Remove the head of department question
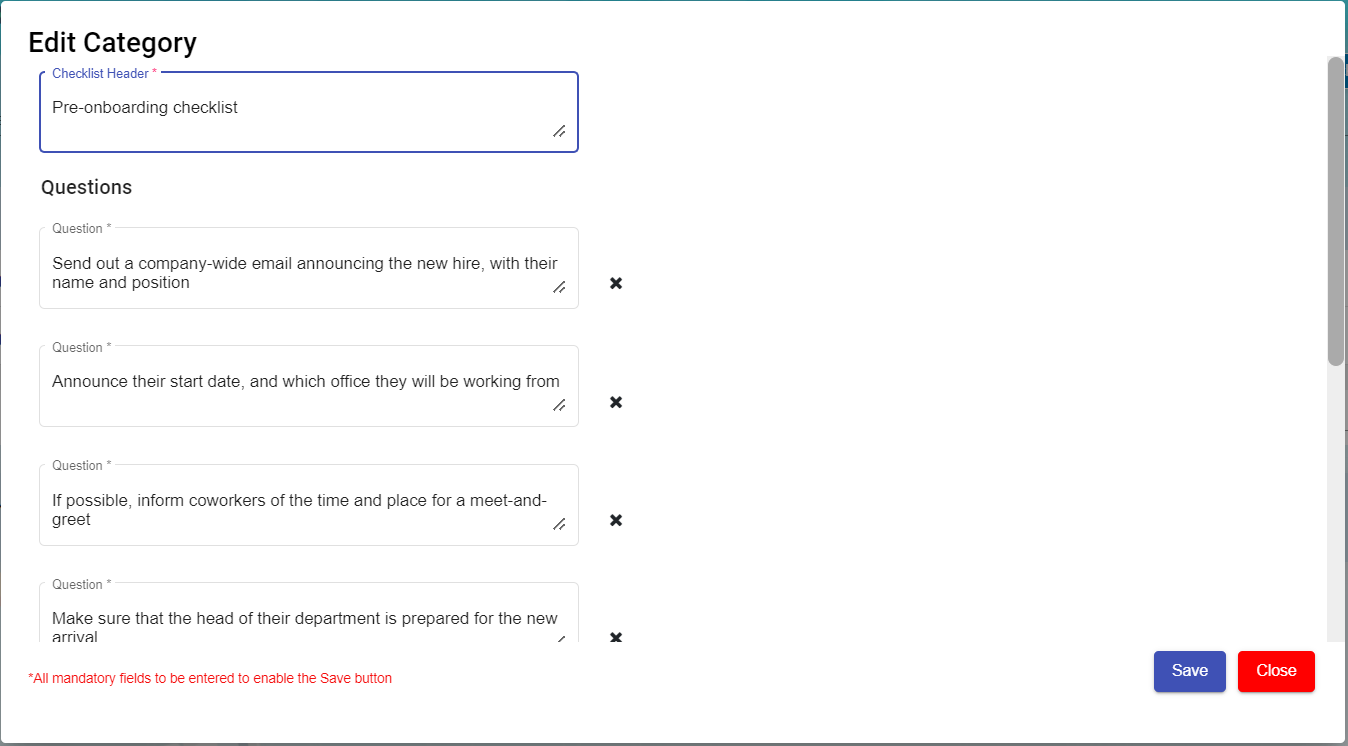This screenshot has height=746, width=1348. coord(616,637)
